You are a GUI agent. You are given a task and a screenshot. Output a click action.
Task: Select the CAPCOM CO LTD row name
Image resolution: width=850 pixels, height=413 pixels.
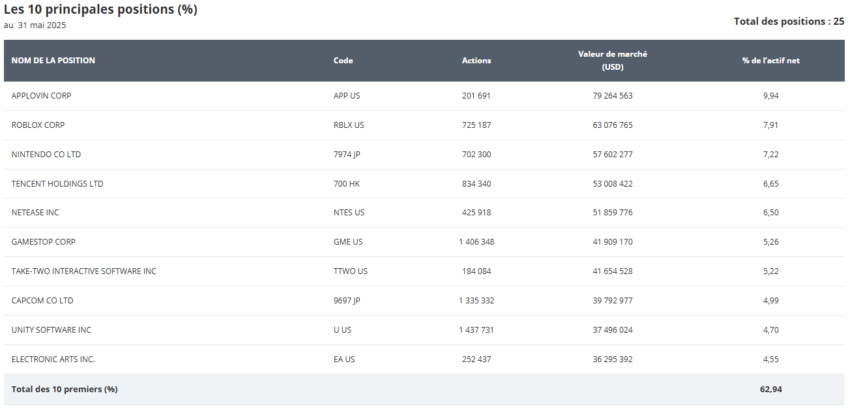point(42,300)
